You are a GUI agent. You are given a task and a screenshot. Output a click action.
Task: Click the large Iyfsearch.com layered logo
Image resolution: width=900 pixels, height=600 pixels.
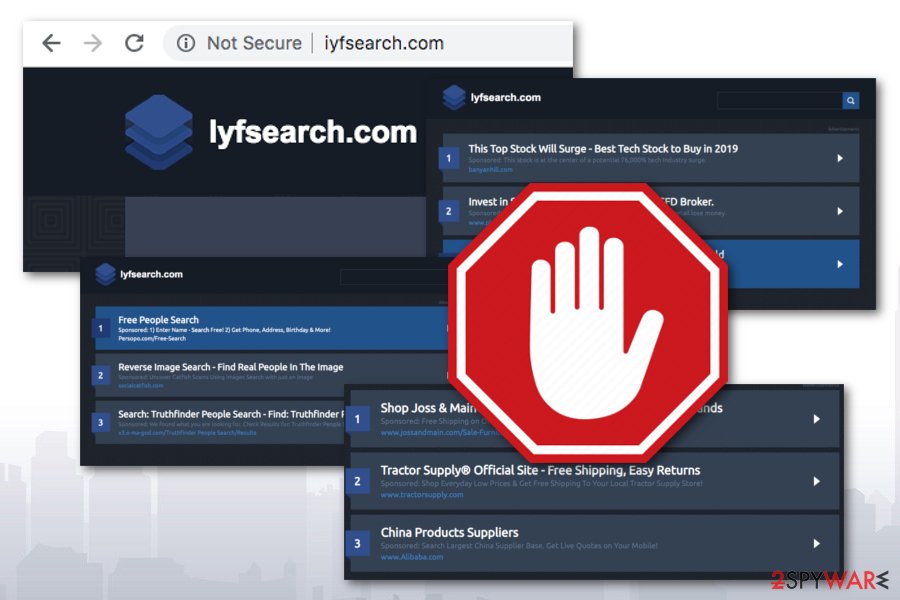[x=159, y=132]
